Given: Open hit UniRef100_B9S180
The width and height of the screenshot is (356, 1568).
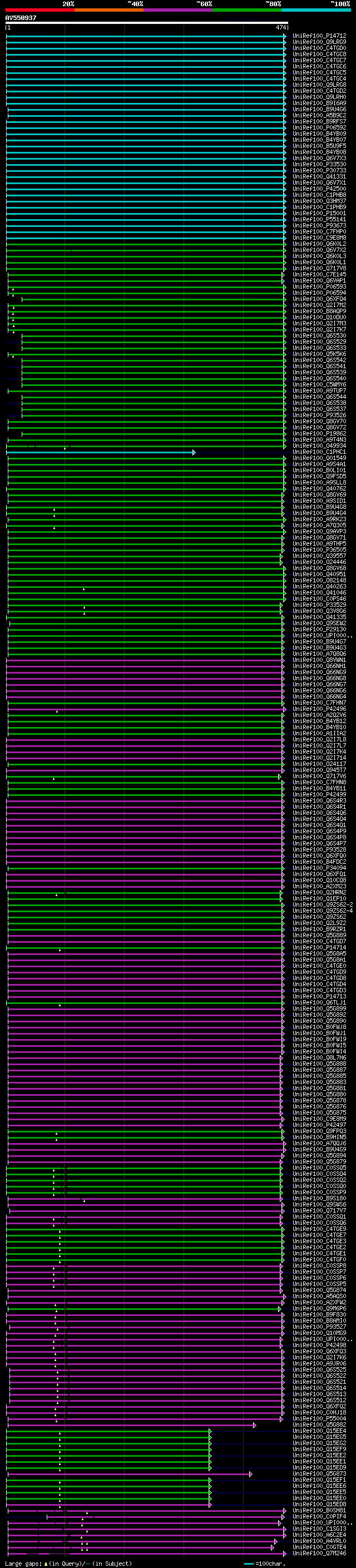Looking at the screenshot, I should click(319, 1199).
